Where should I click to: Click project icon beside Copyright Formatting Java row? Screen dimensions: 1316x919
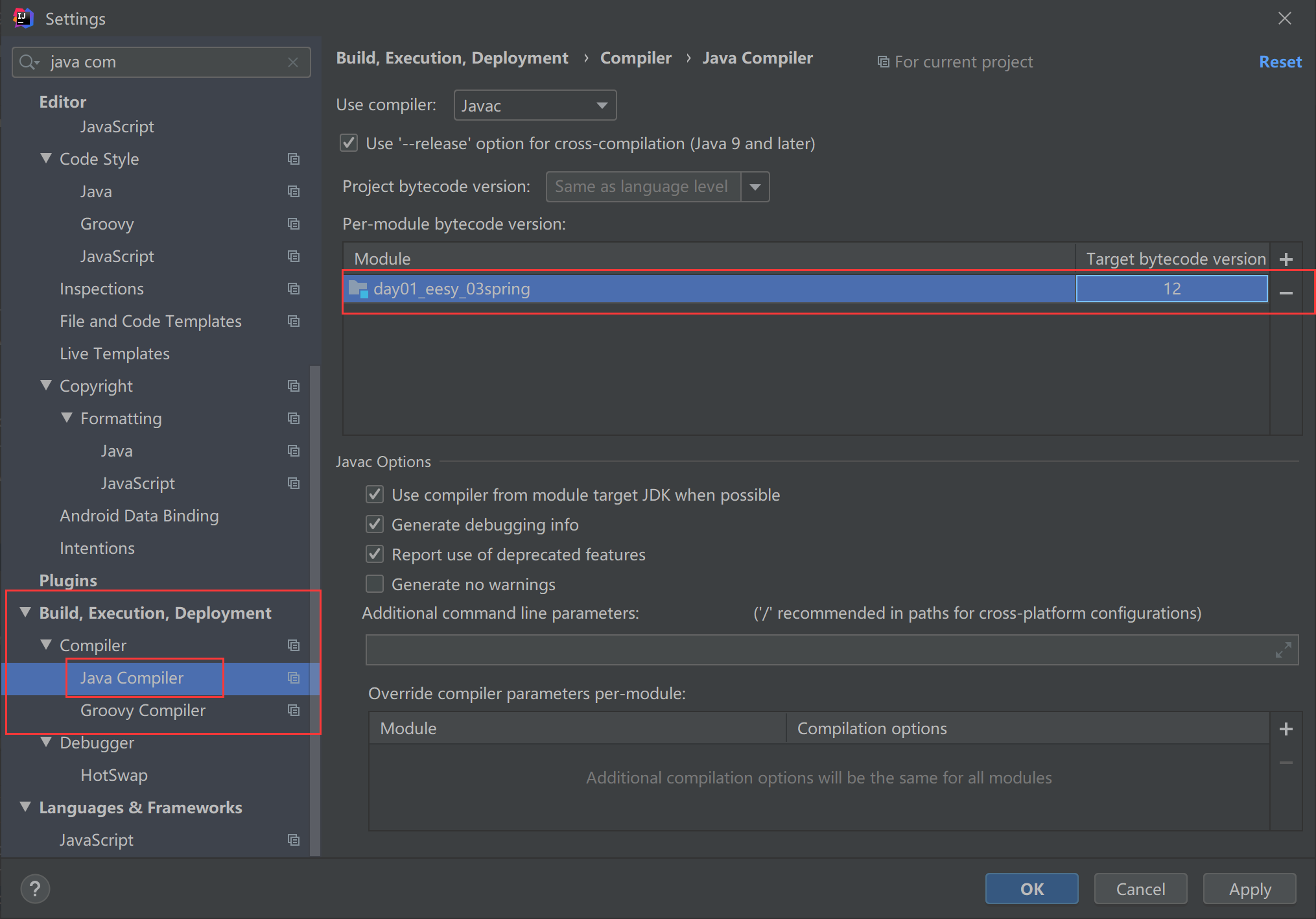294,451
